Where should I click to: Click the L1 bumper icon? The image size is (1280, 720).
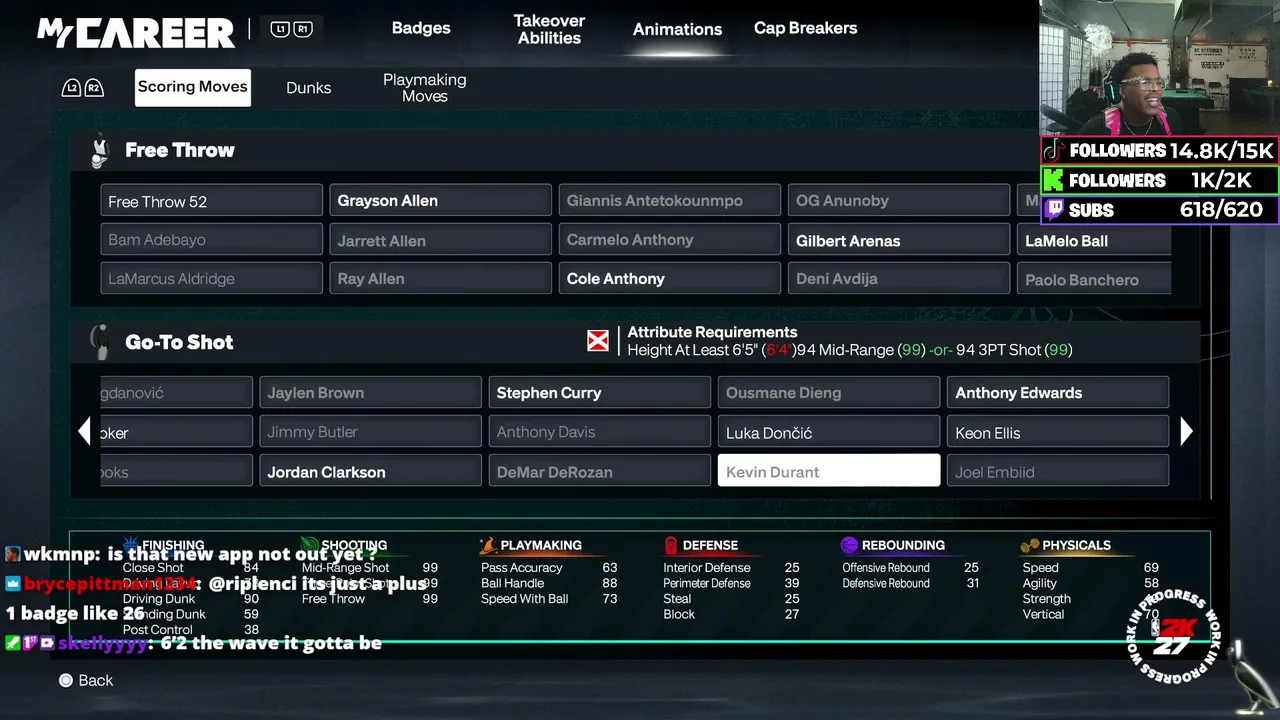click(x=279, y=30)
